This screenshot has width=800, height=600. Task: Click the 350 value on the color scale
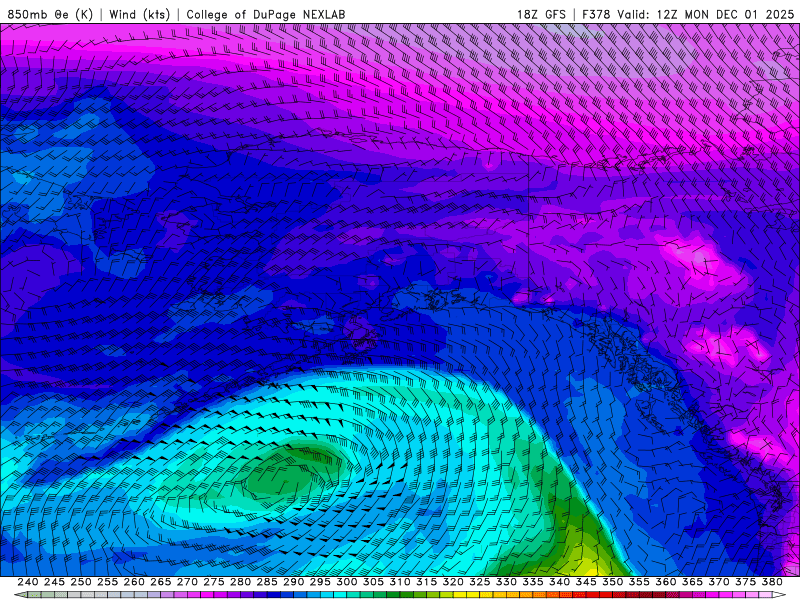pos(612,582)
